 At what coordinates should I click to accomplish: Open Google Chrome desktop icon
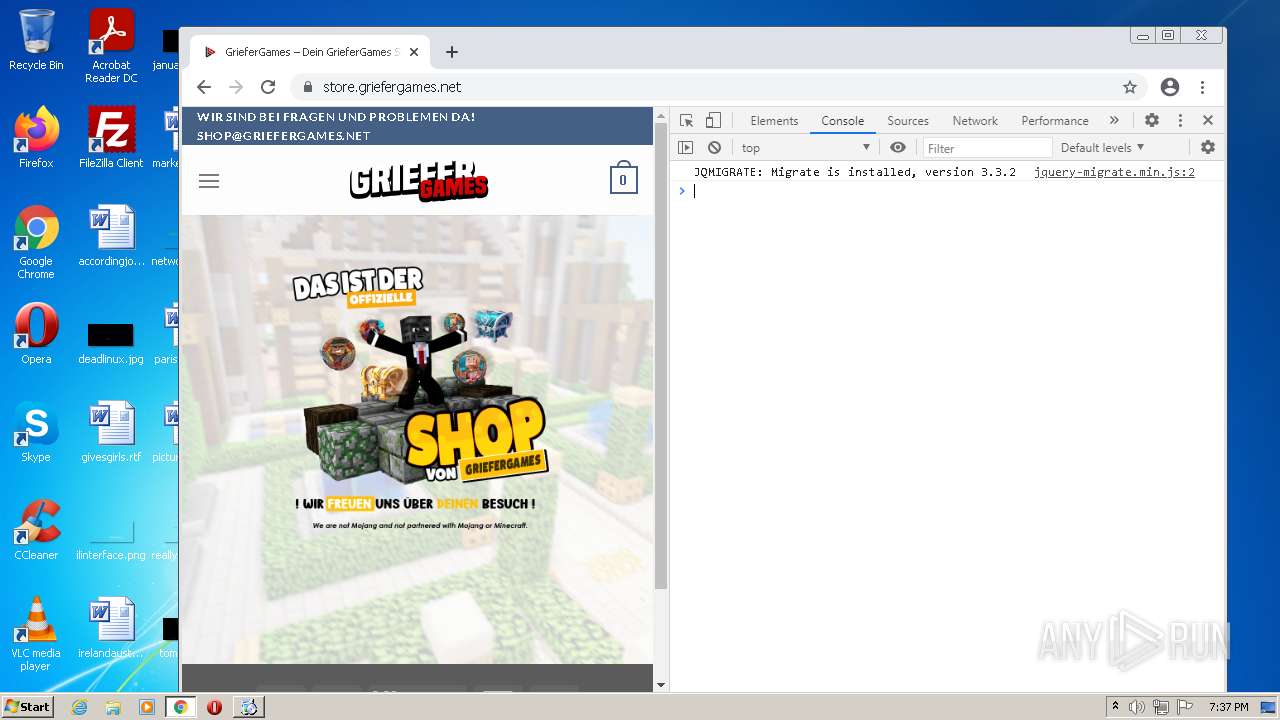click(x=36, y=242)
